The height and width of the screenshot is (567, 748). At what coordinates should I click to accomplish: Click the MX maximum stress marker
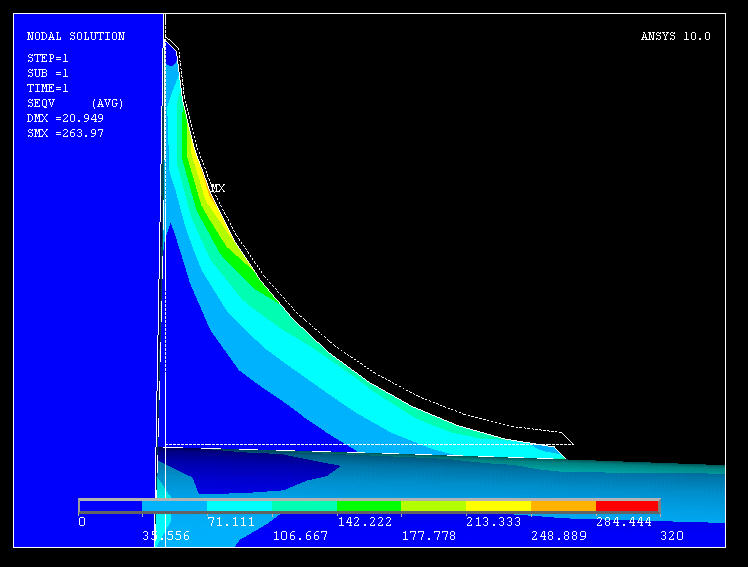[x=218, y=188]
